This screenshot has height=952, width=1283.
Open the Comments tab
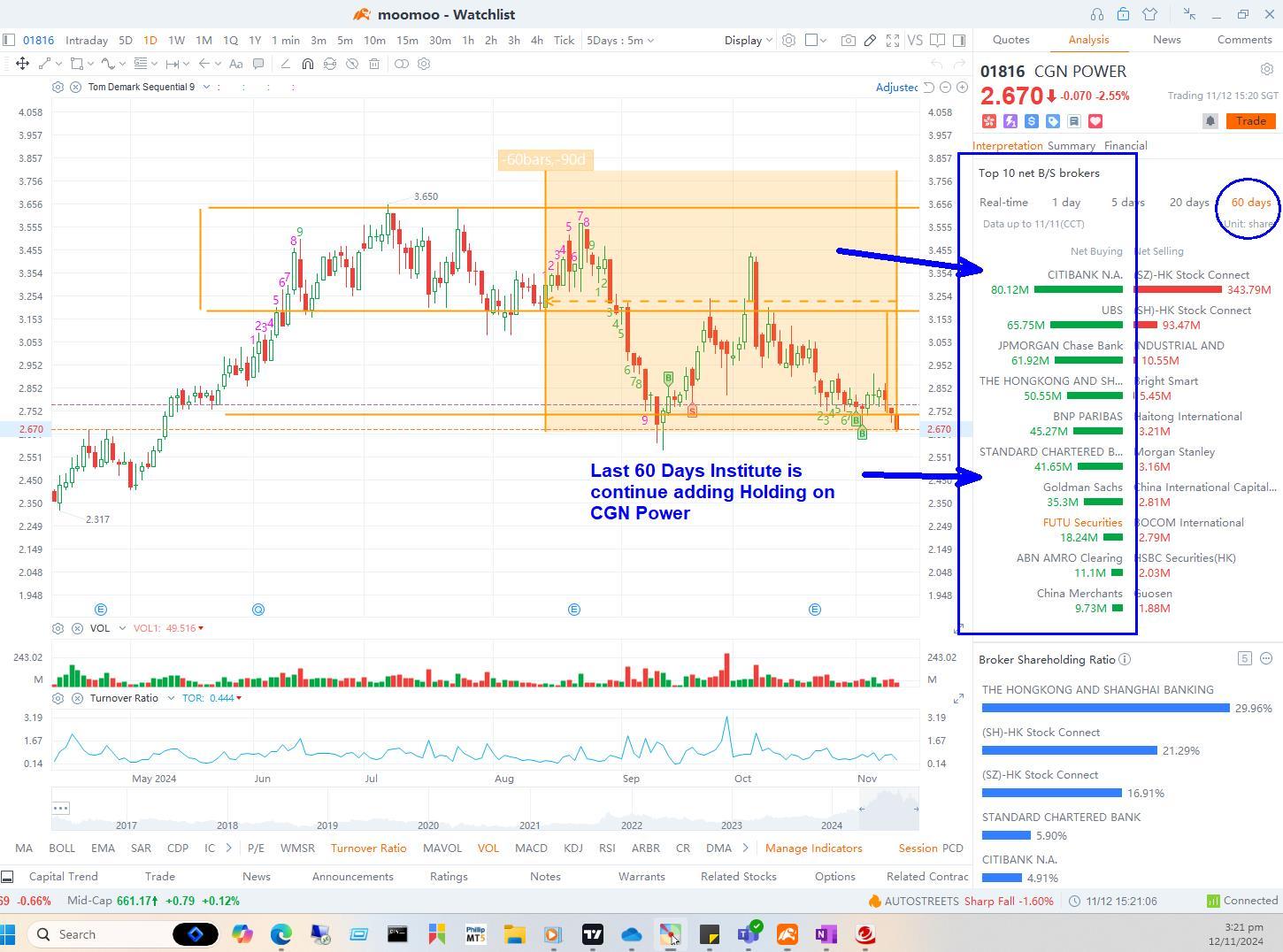pos(1244,39)
